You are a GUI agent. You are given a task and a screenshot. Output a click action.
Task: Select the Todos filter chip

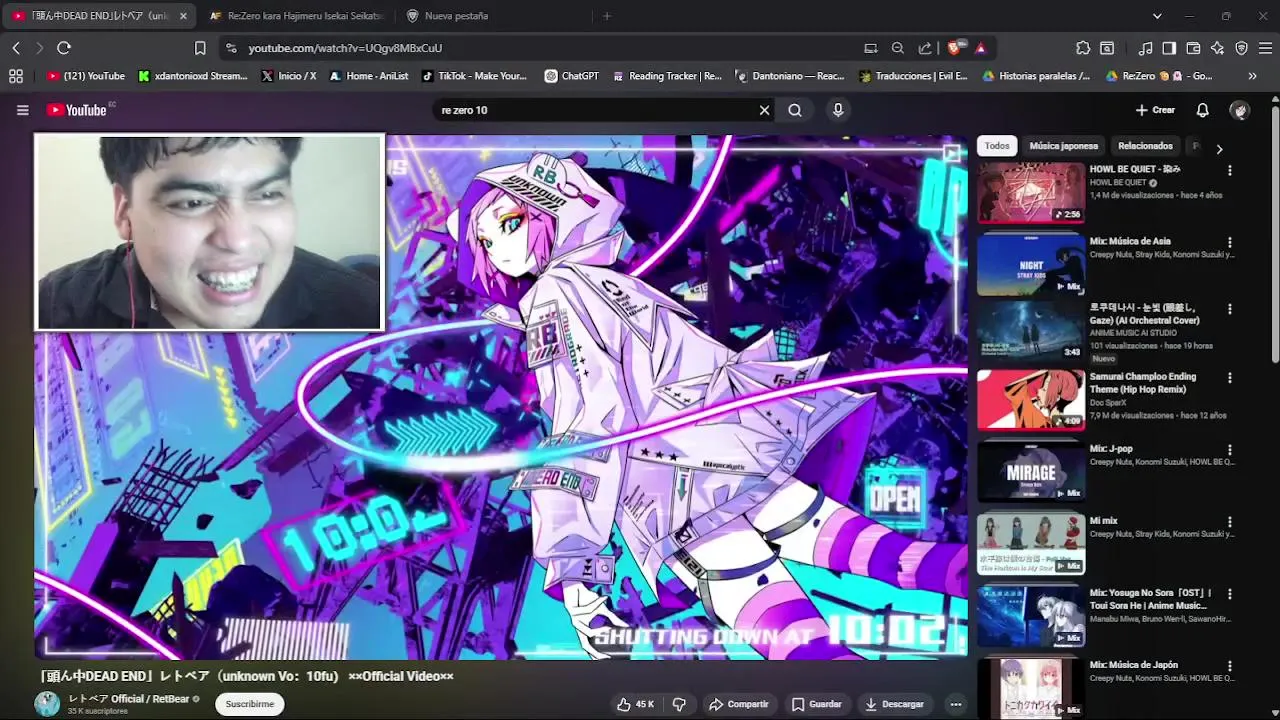point(997,146)
